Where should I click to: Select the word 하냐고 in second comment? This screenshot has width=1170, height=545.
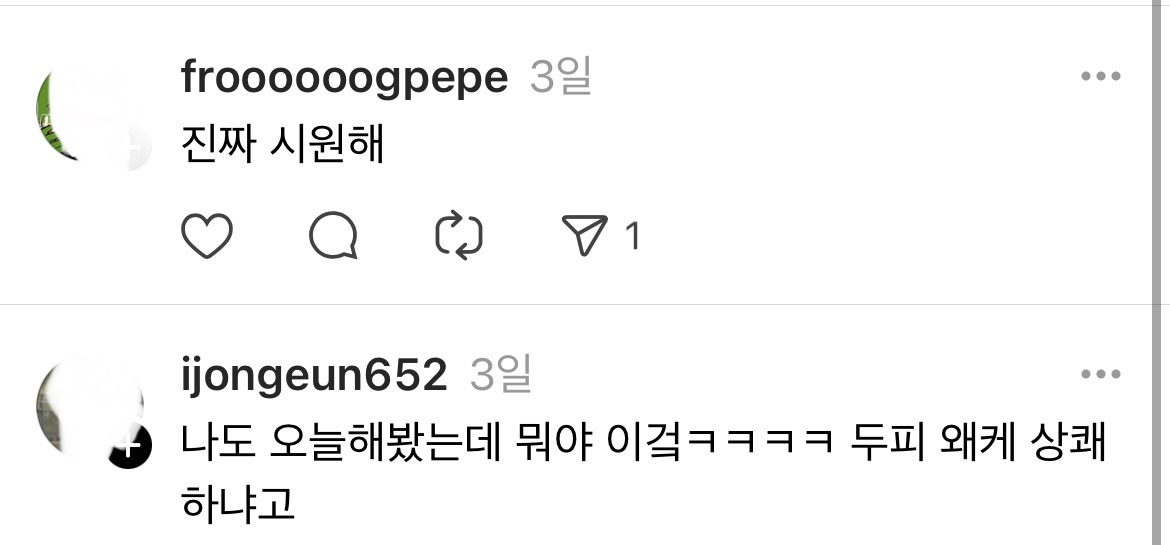click(x=238, y=505)
